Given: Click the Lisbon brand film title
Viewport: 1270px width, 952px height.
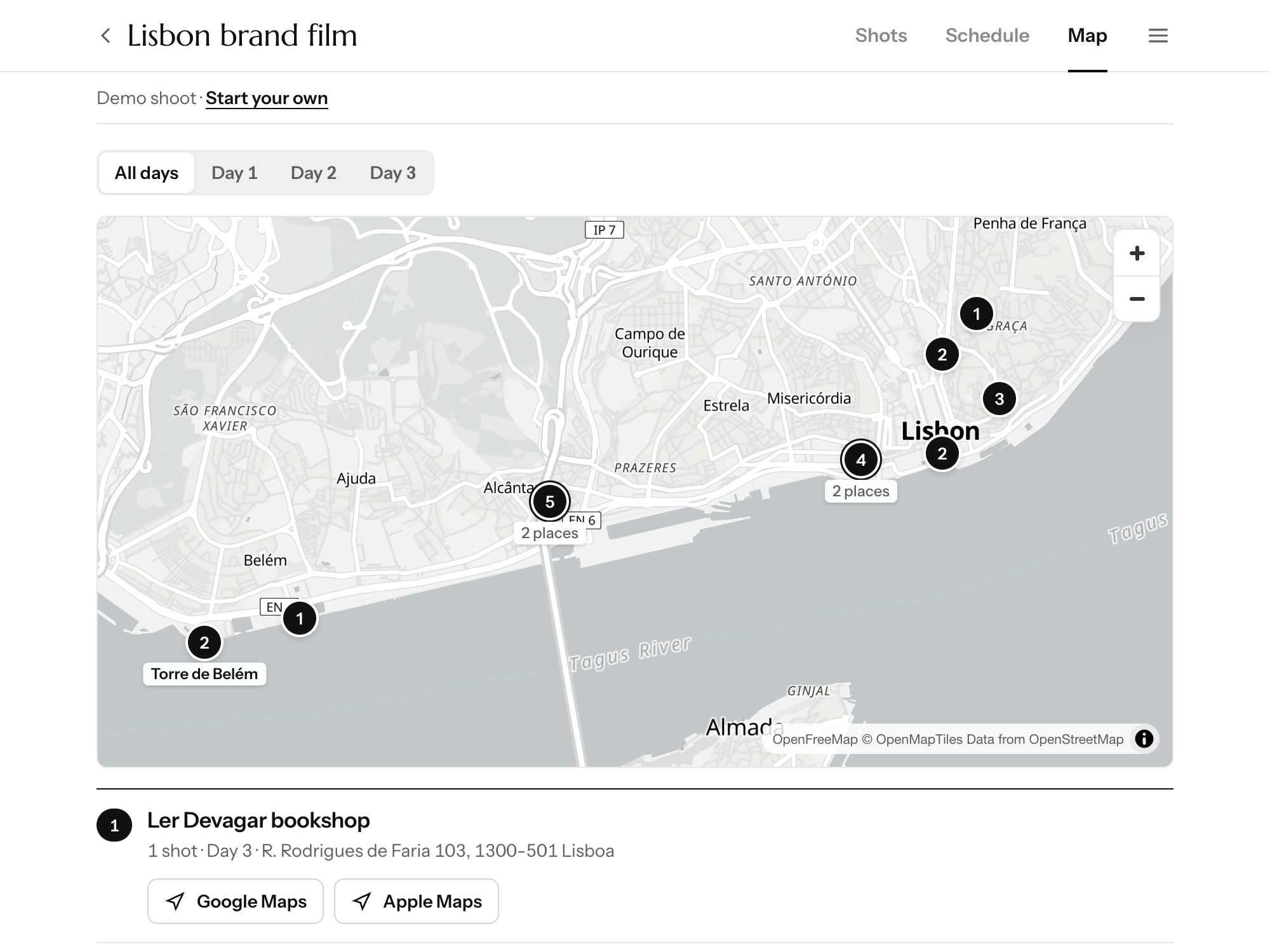Looking at the screenshot, I should coord(242,36).
